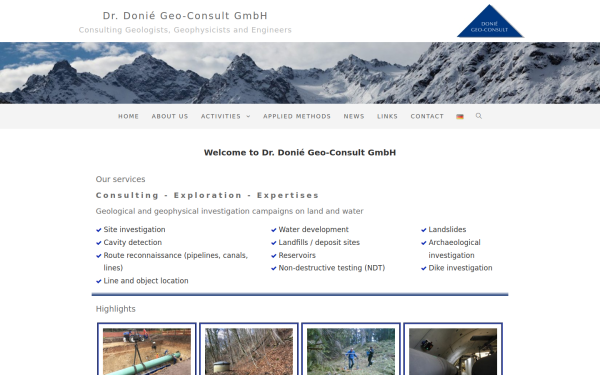Viewport: 600px width, 375px height.
Task: Select the Cavity detection list item
Action: point(132,242)
